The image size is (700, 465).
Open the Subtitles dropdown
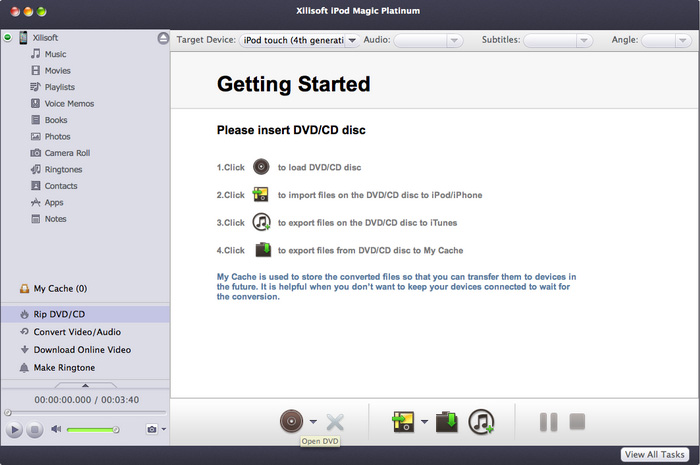point(558,41)
